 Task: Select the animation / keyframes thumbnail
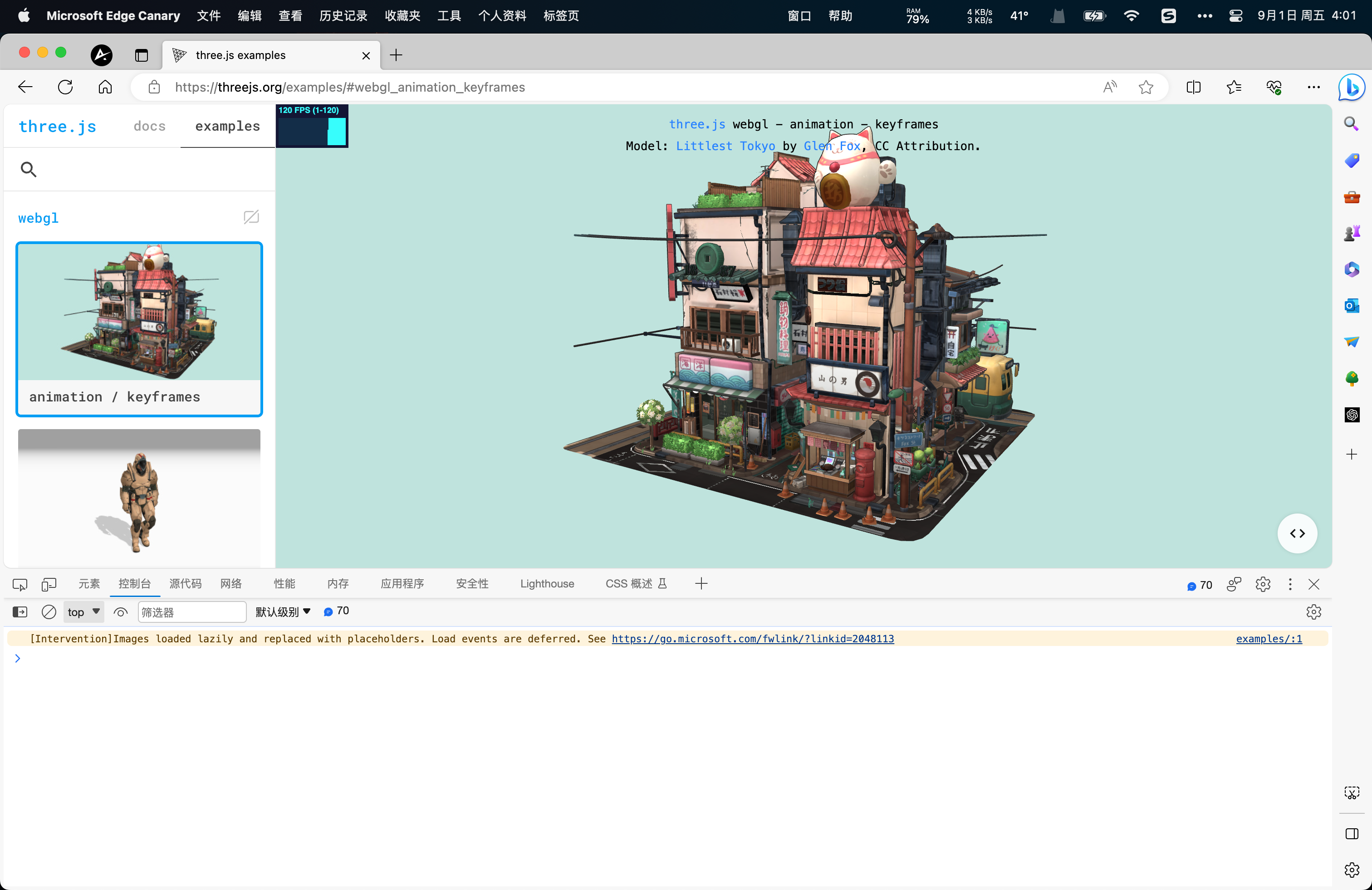[139, 329]
